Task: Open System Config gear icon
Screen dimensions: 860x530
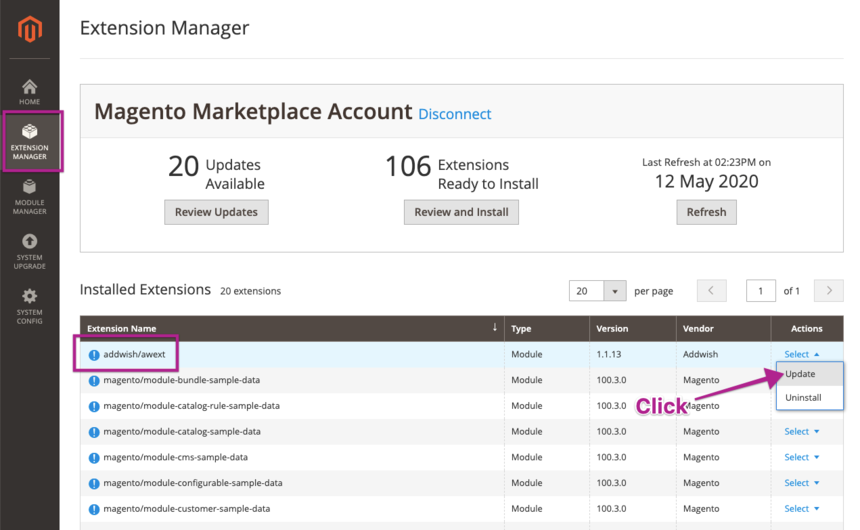Action: point(30,305)
